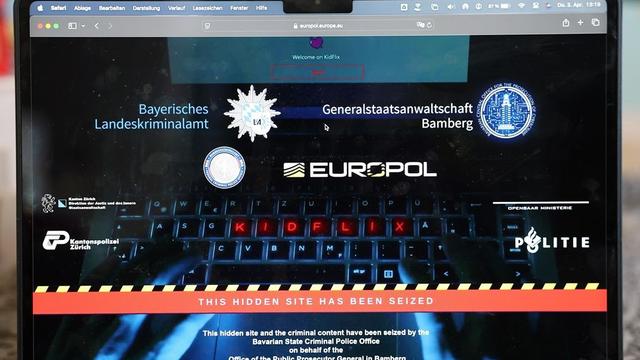The height and width of the screenshot is (360, 640).
Task: Click the Openbaar Ministerie logo
Action: 540,206
